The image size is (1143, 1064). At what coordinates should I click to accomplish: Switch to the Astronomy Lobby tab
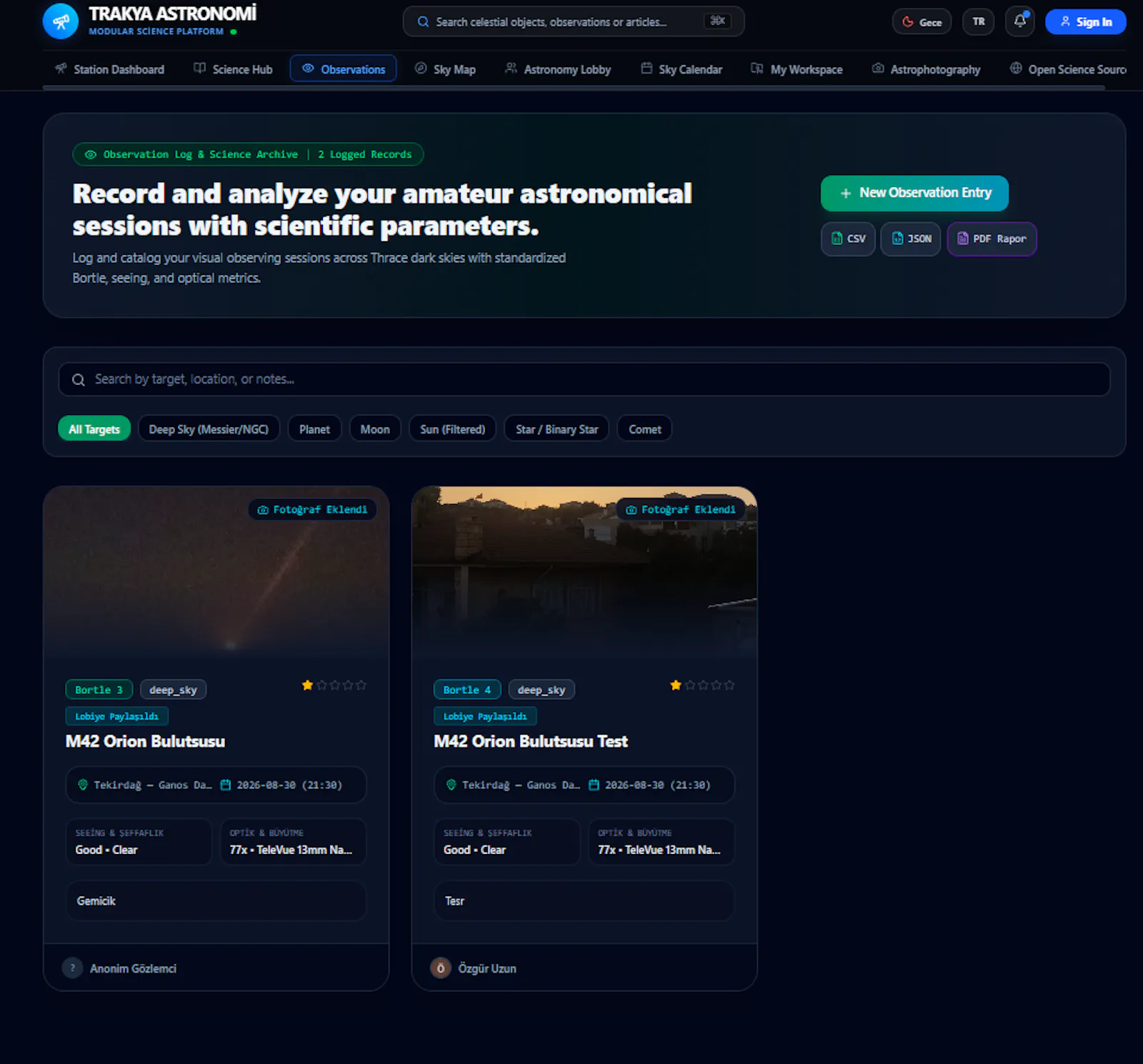pyautogui.click(x=558, y=69)
